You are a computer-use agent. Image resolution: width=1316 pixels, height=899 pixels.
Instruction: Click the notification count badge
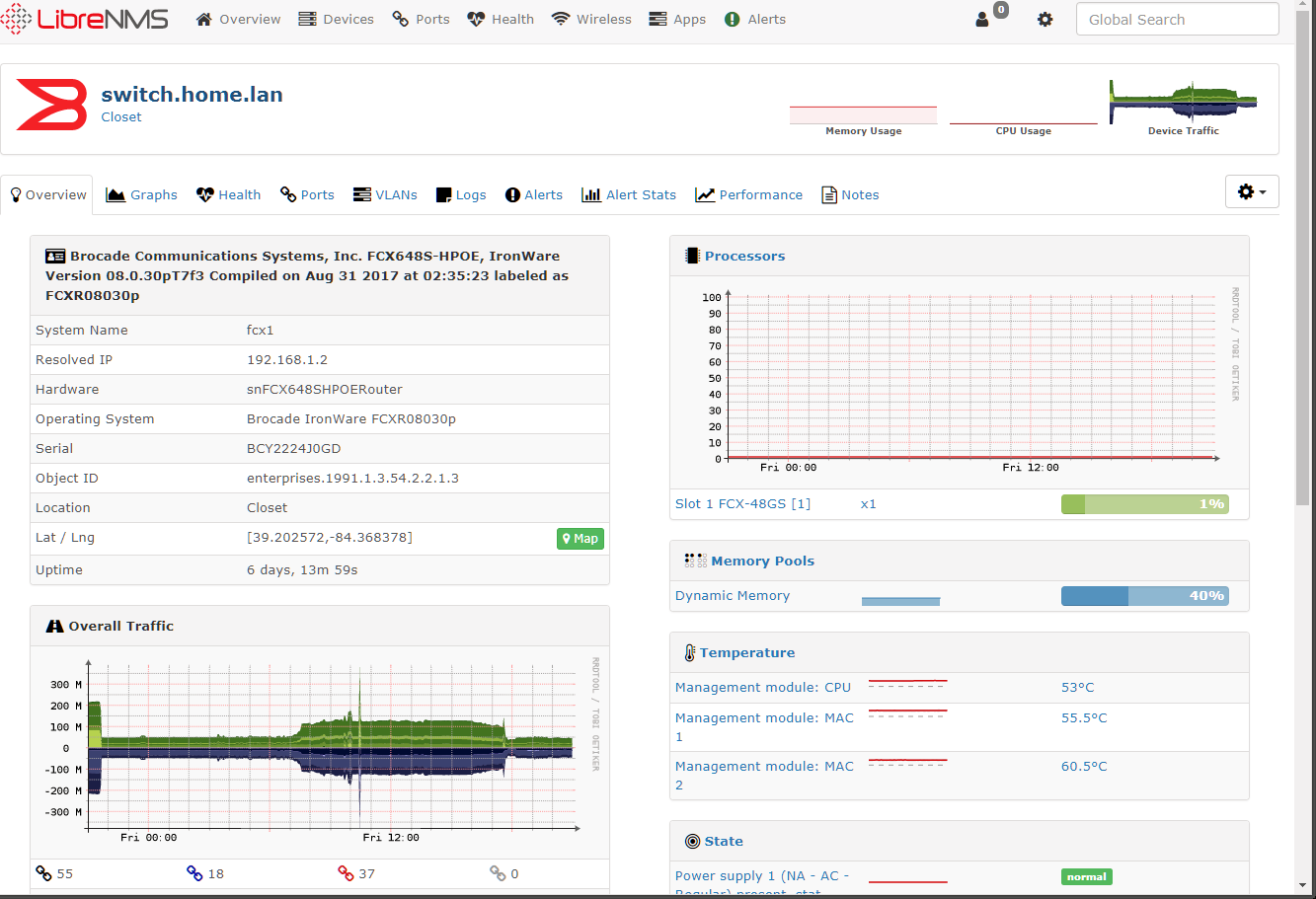click(1000, 10)
